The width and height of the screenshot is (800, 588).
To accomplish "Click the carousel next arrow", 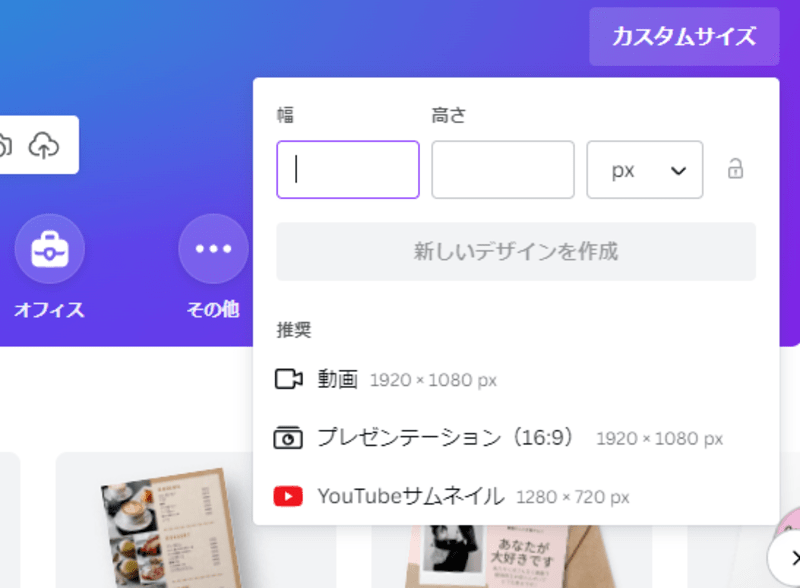I will tap(788, 557).
